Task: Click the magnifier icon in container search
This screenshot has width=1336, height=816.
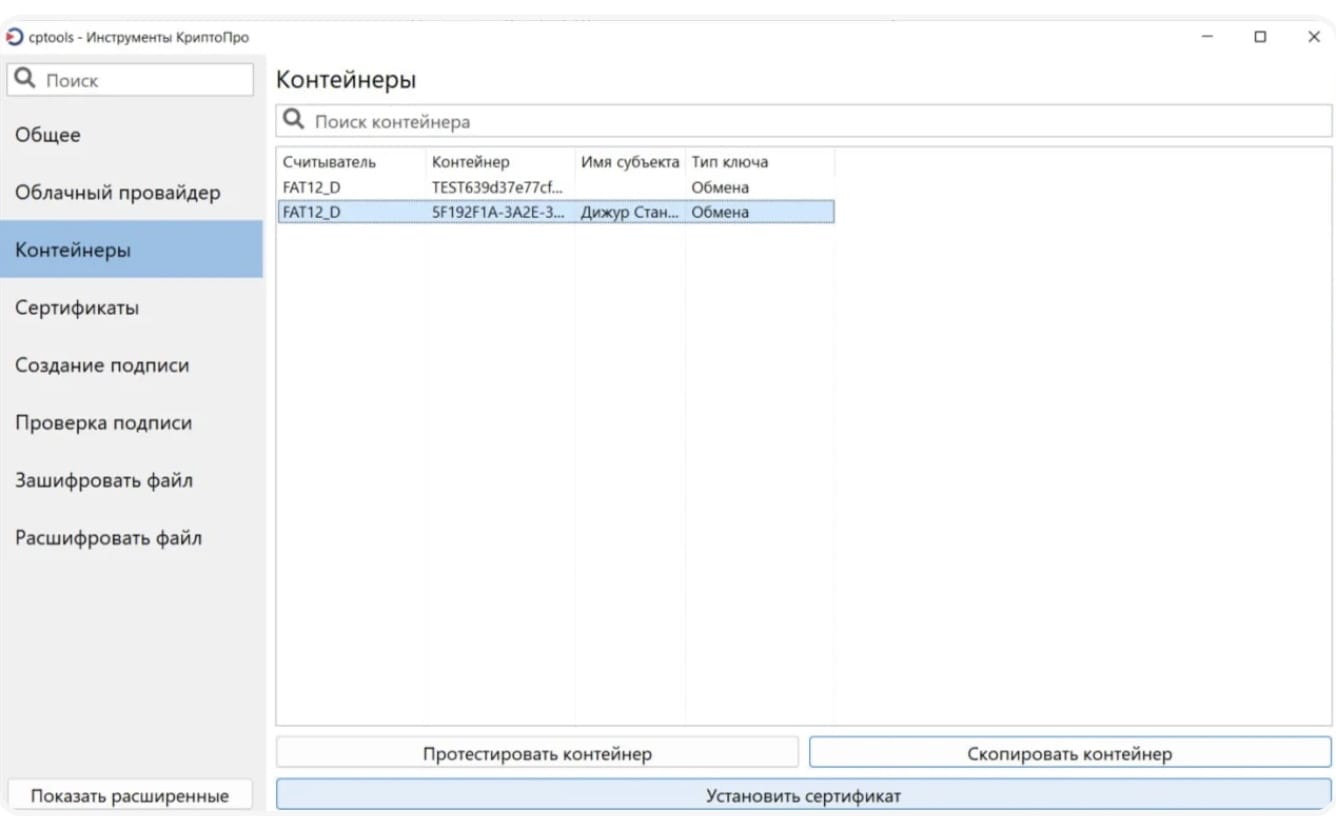Action: [x=293, y=121]
